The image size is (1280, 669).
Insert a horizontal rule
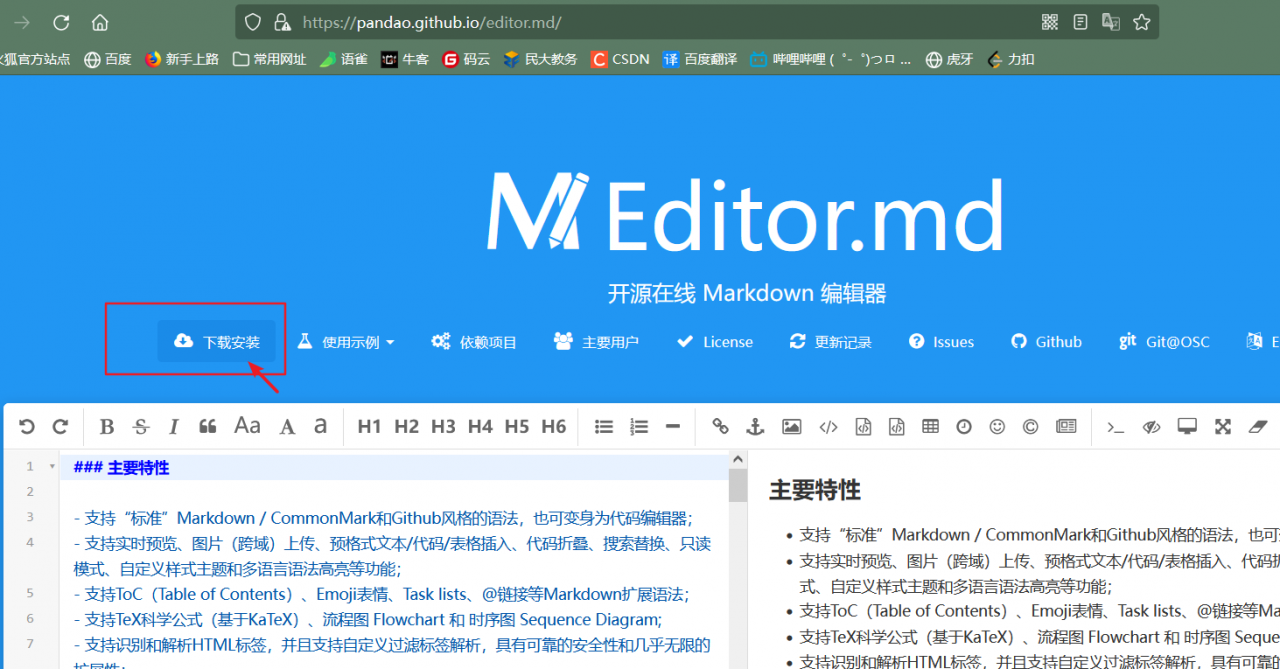click(673, 427)
